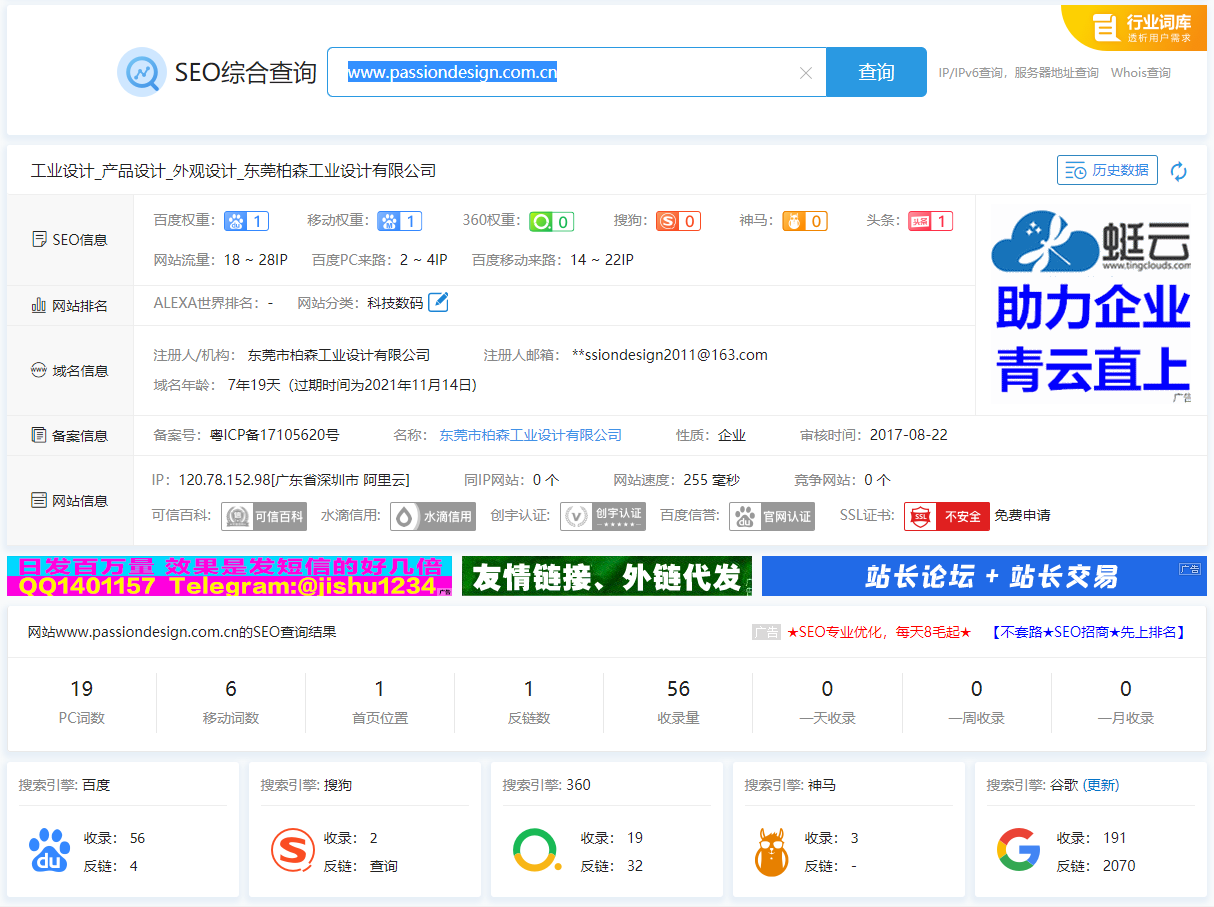Click the Sogou icon in the 搜狗 panel
Image resolution: width=1214 pixels, height=907 pixels.
(292, 851)
